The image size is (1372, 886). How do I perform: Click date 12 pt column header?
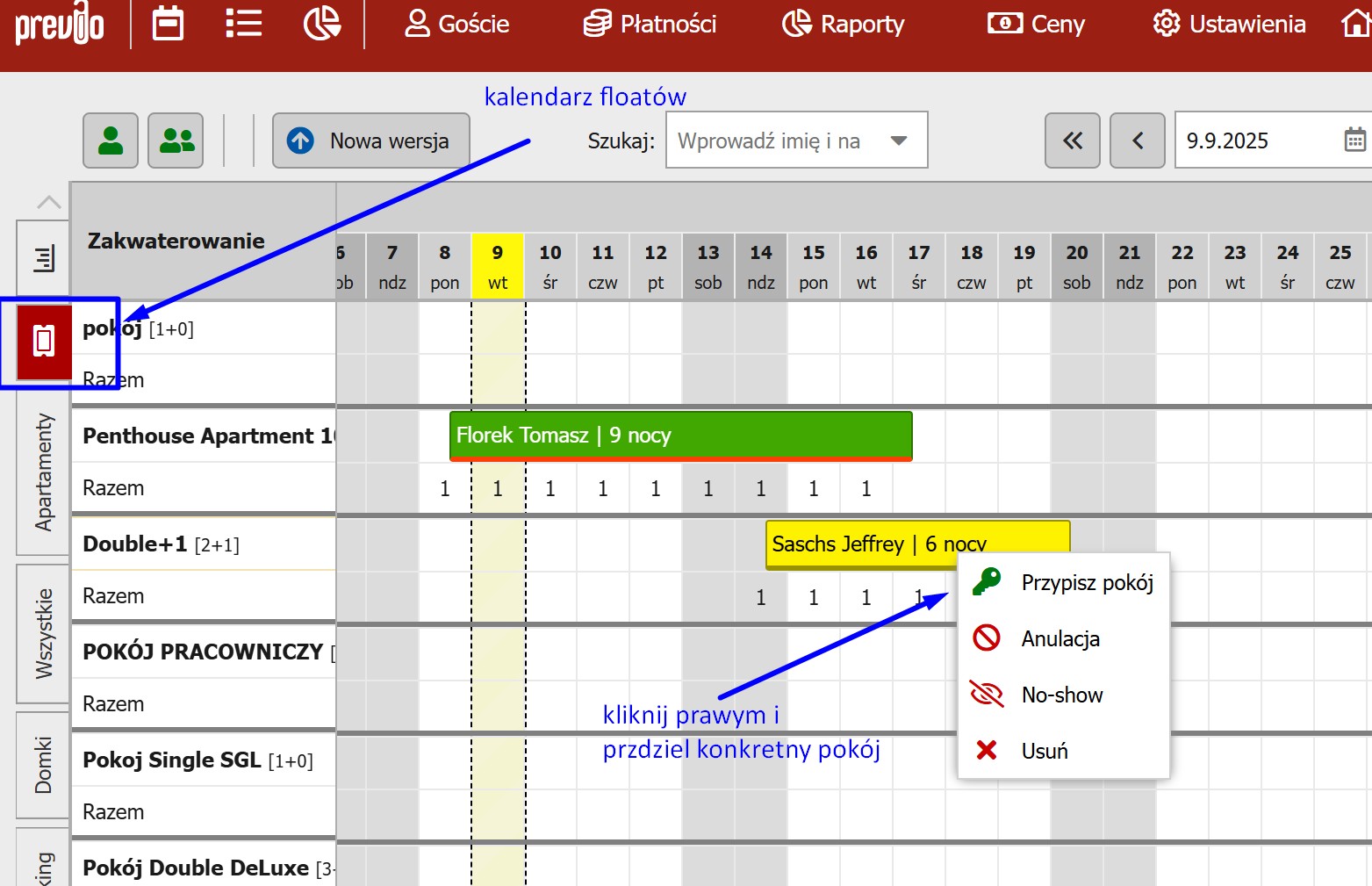pos(656,267)
